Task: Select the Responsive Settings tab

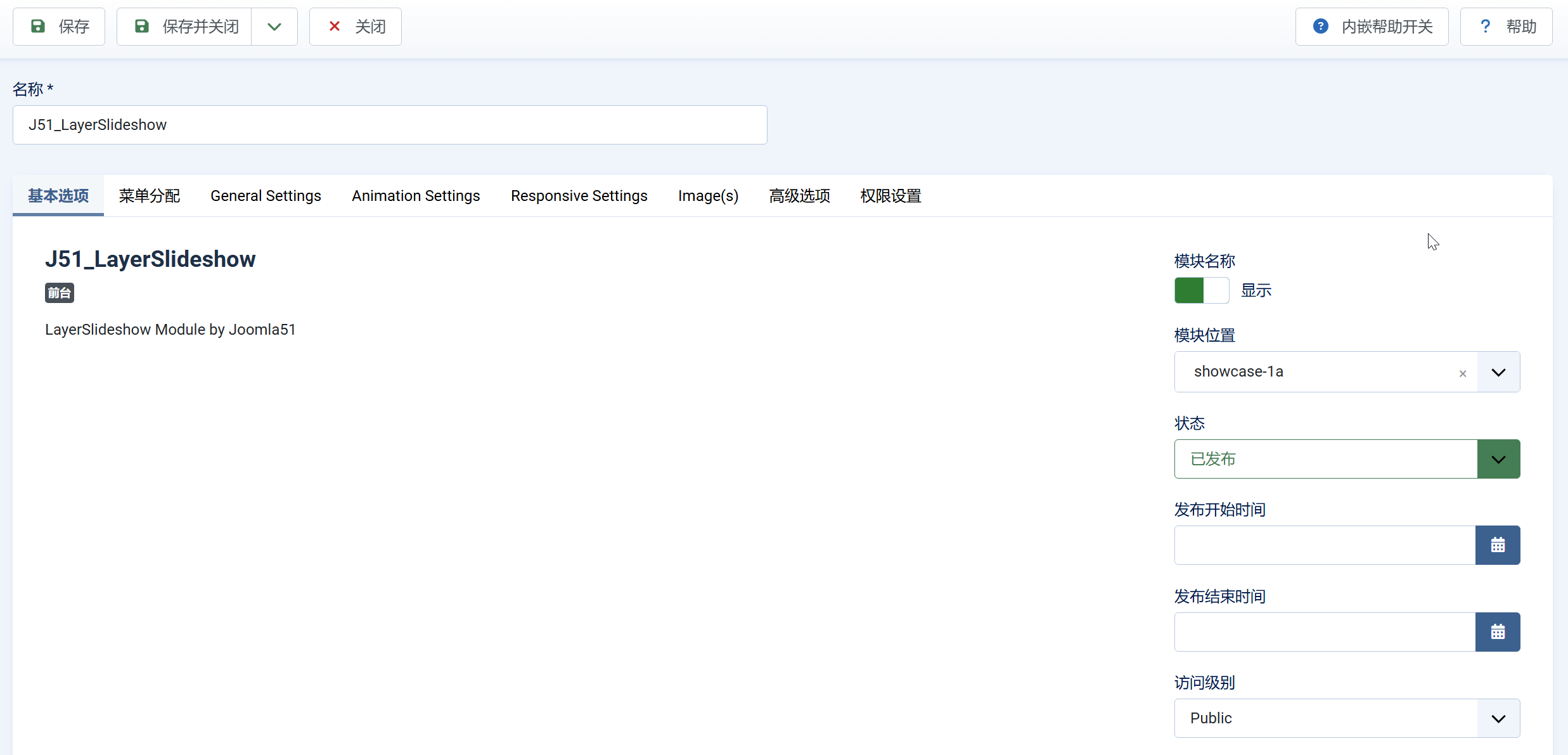Action: coord(579,196)
